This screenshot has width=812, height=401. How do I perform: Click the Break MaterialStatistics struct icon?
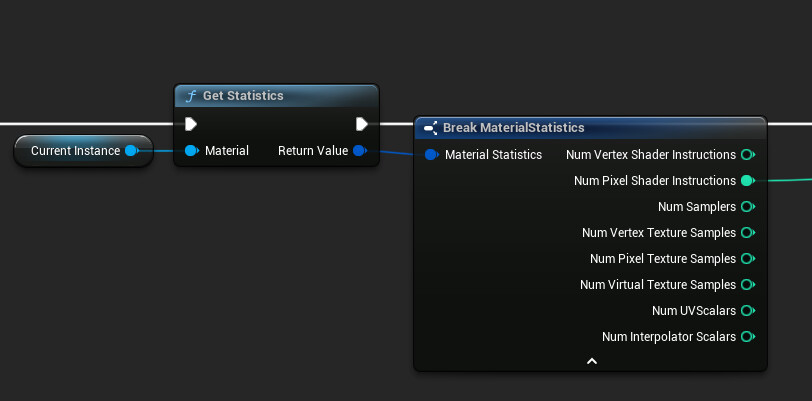point(430,127)
